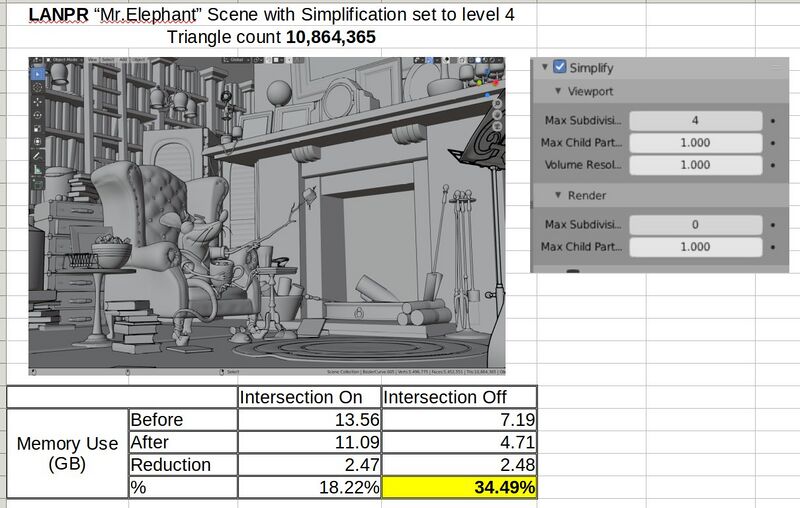
Task: Select the spreadsheet title cell 'LANPR Mr.Elephant Scene'
Action: click(x=271, y=14)
